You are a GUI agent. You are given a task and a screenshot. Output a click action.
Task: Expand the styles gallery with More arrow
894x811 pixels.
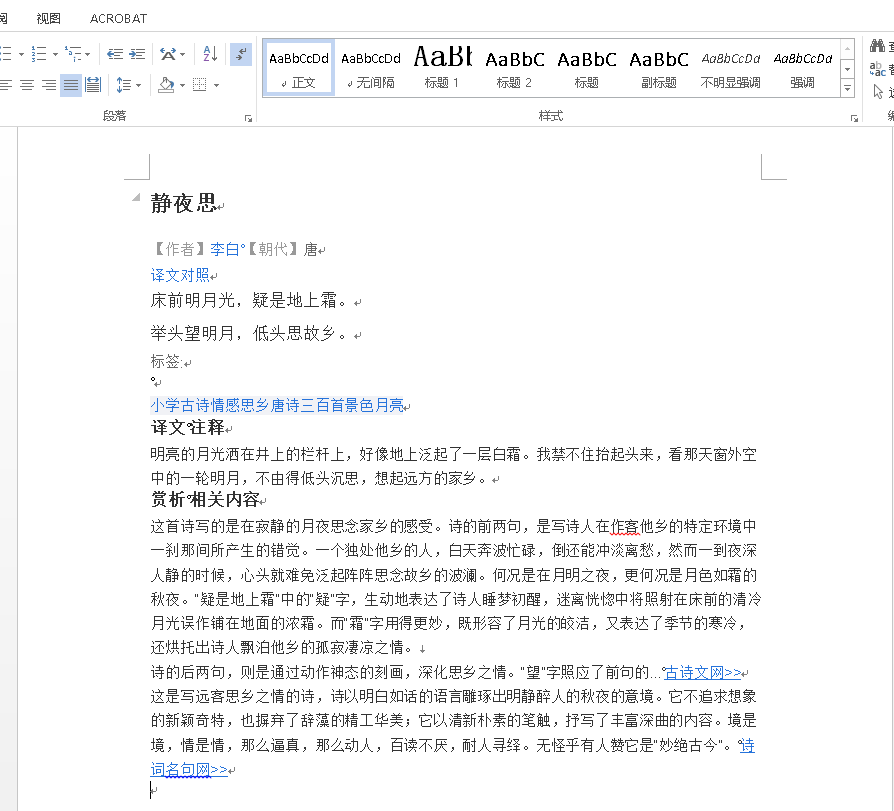pyautogui.click(x=847, y=88)
